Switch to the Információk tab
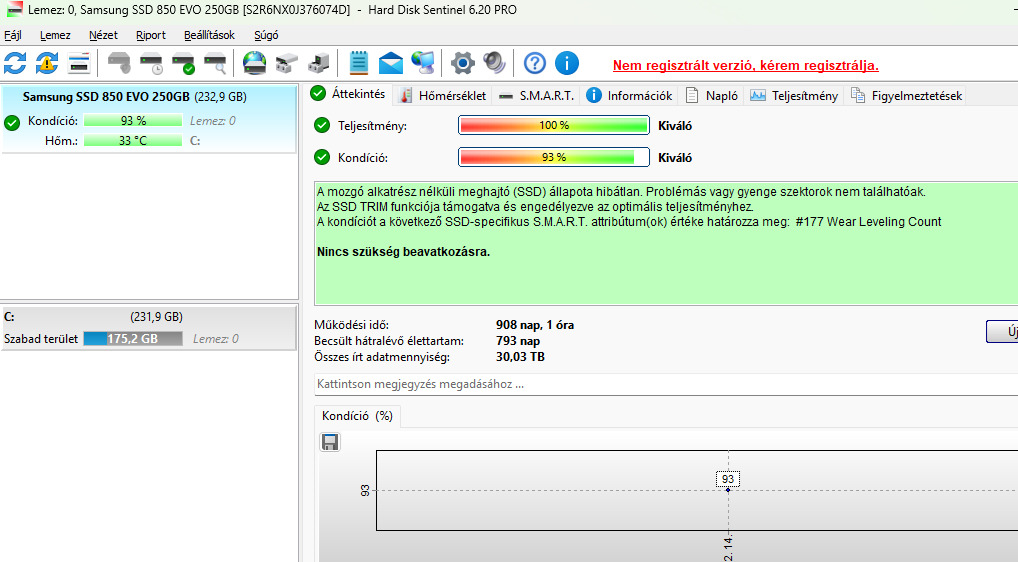 coord(630,95)
